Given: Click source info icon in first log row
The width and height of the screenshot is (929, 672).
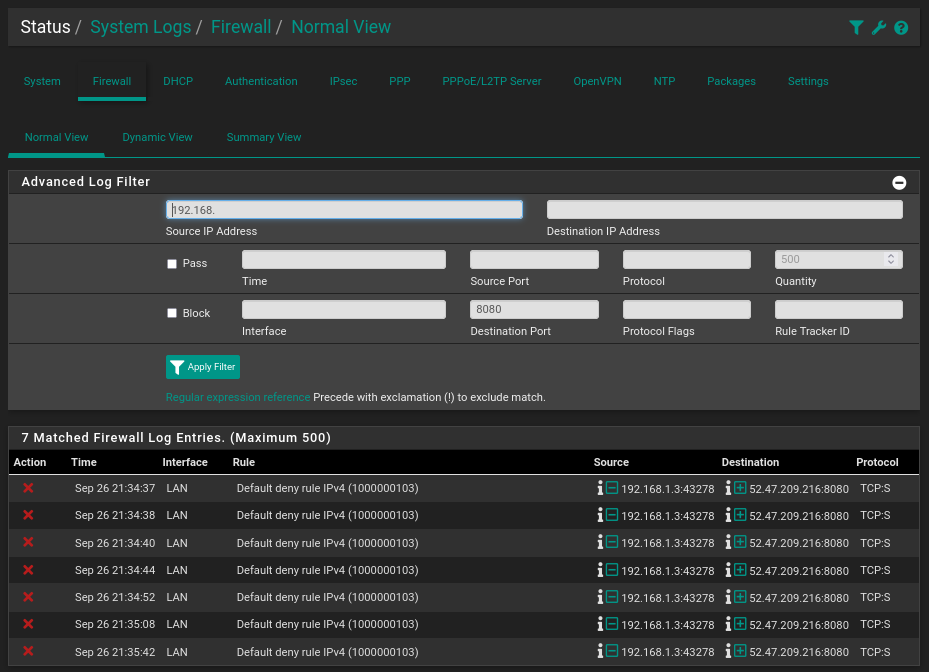Looking at the screenshot, I should point(600,488).
